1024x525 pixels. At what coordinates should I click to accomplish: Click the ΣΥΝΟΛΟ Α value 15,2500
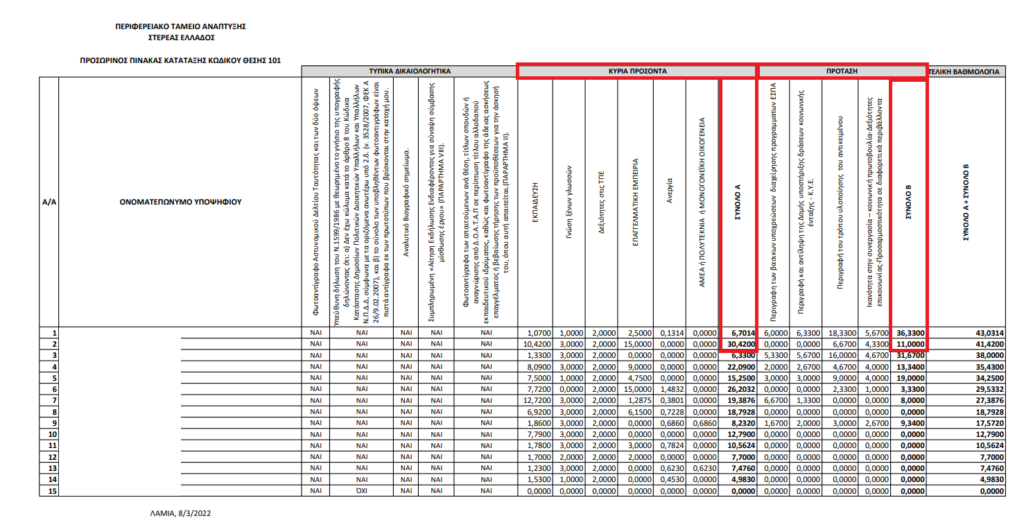[x=742, y=379]
